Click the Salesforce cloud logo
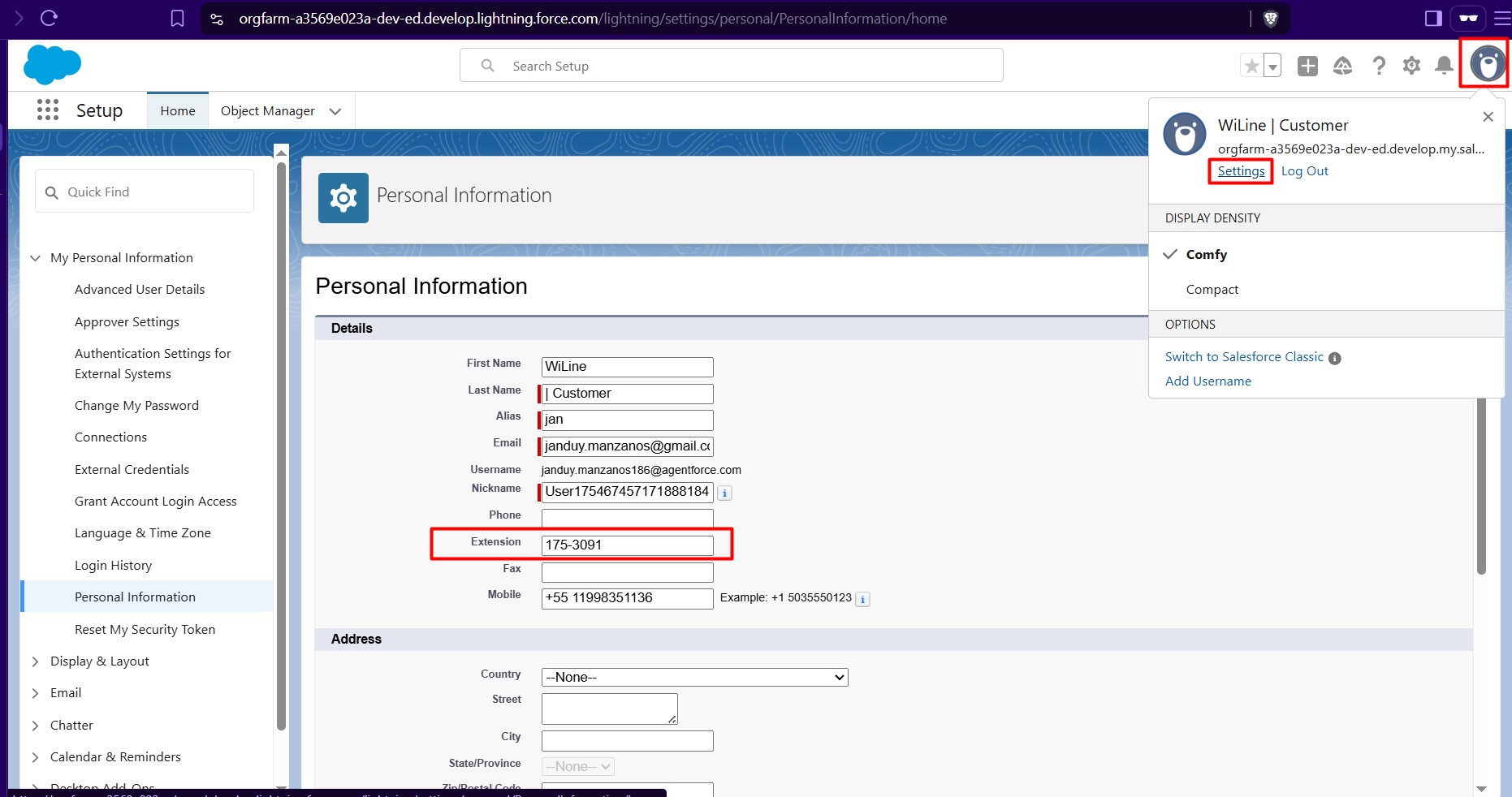 (x=53, y=65)
